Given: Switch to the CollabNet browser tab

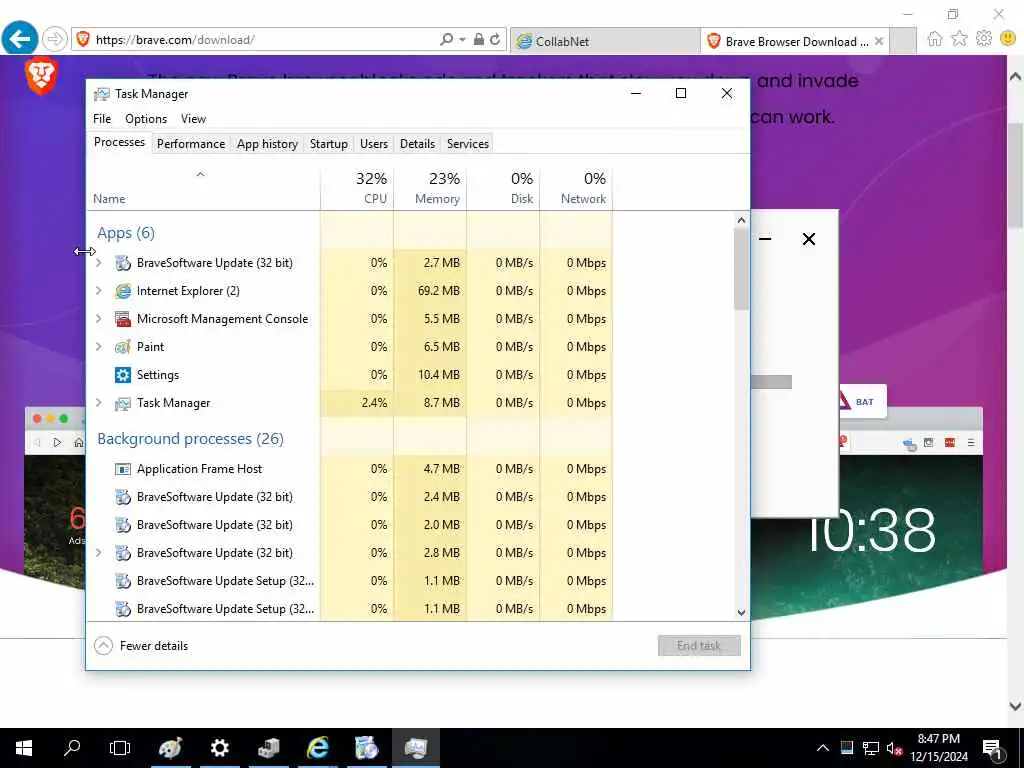Looking at the screenshot, I should pyautogui.click(x=605, y=41).
